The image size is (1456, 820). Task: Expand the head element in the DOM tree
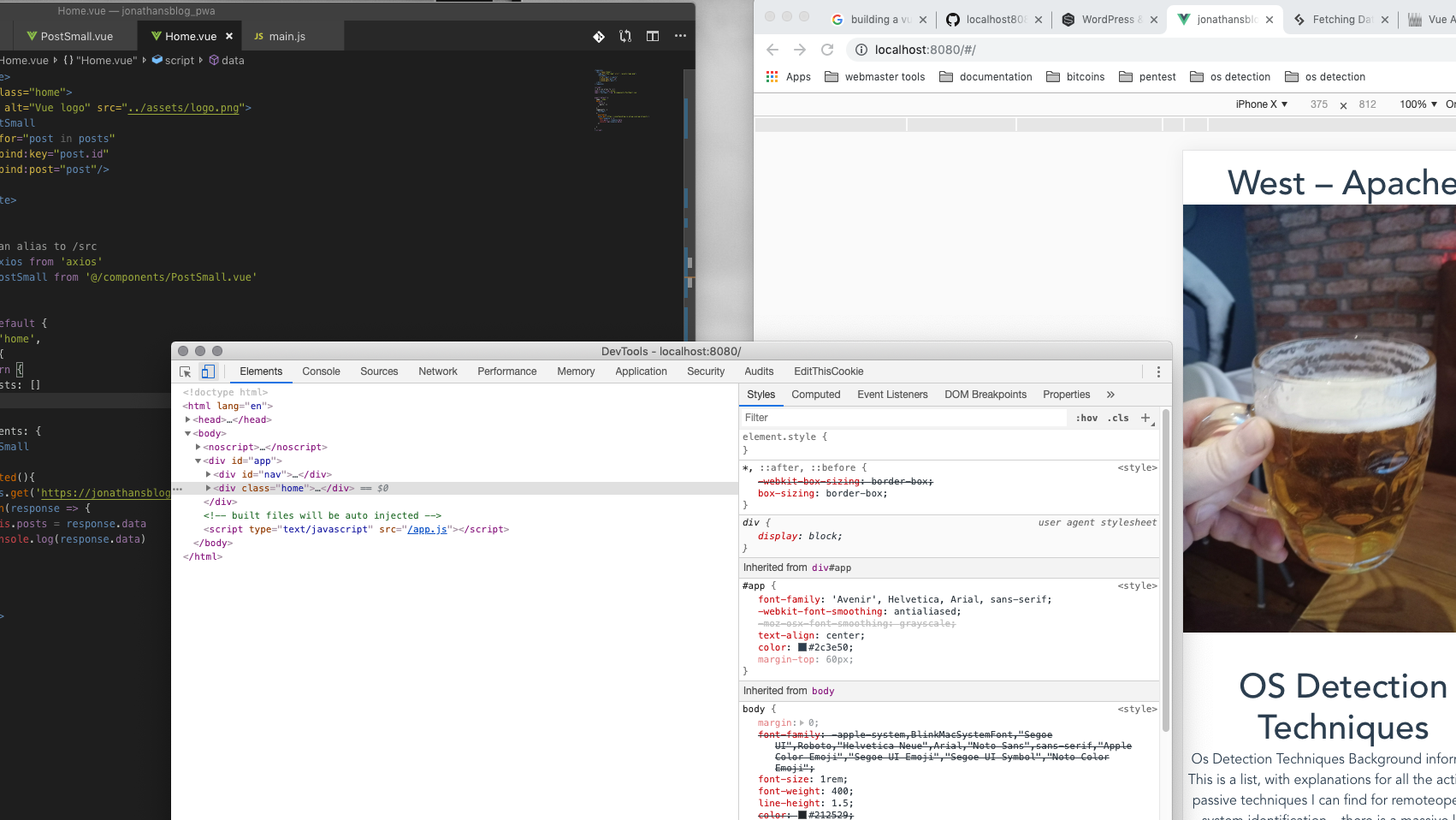pyautogui.click(x=188, y=419)
